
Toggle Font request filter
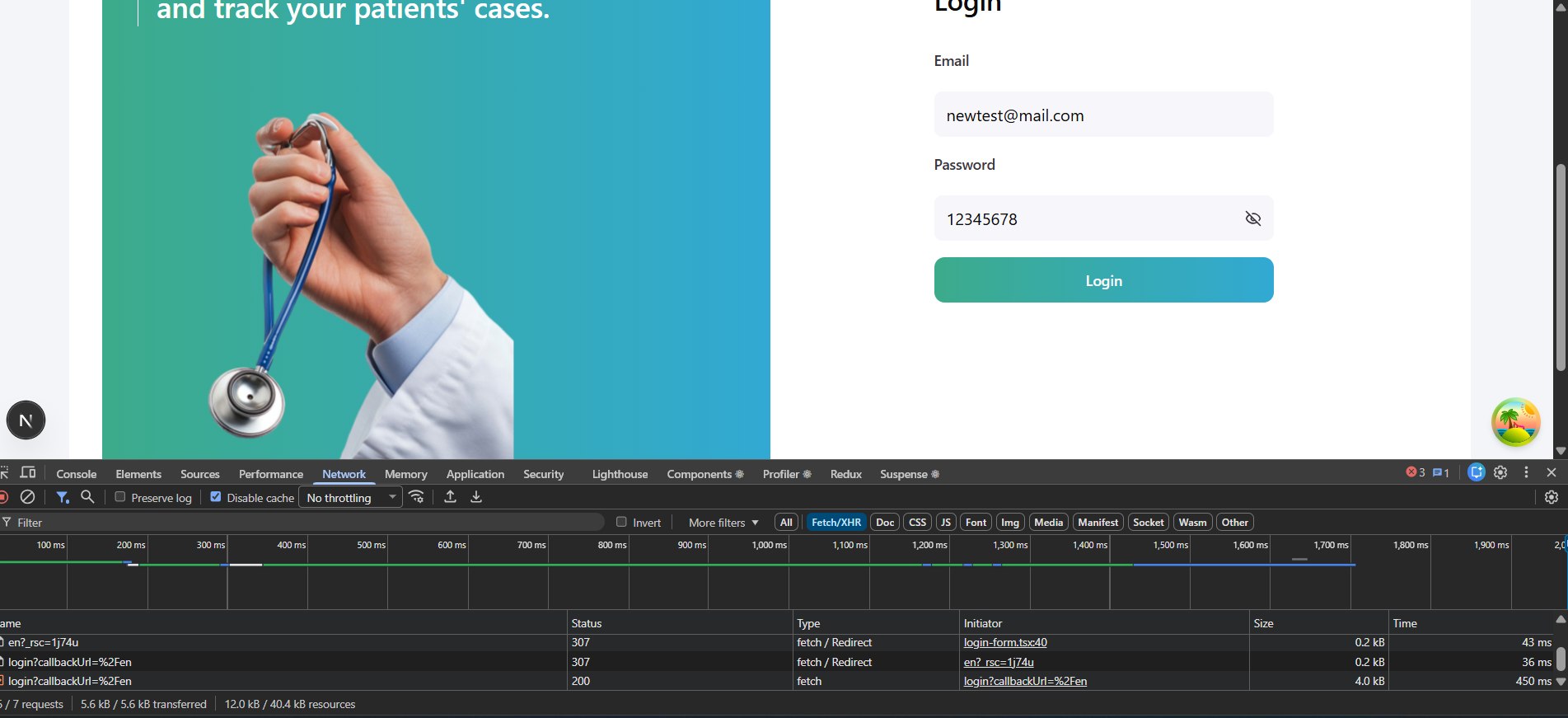pyautogui.click(x=976, y=523)
